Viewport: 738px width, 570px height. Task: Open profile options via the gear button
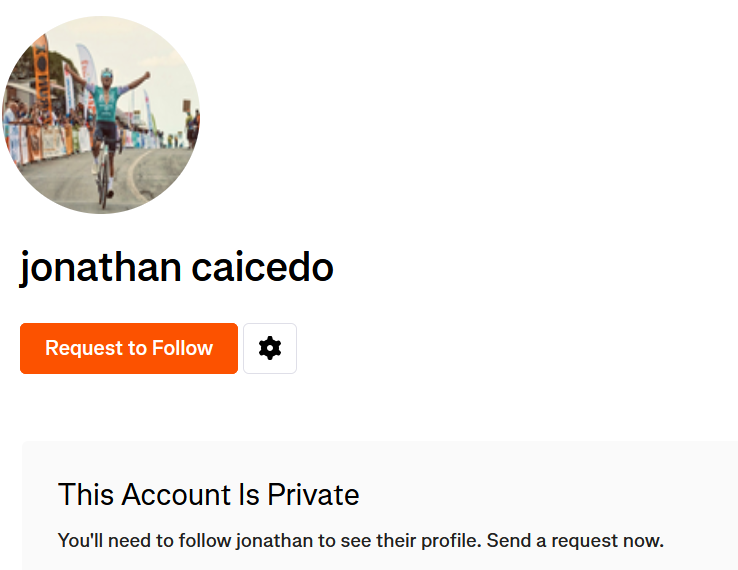tap(270, 348)
